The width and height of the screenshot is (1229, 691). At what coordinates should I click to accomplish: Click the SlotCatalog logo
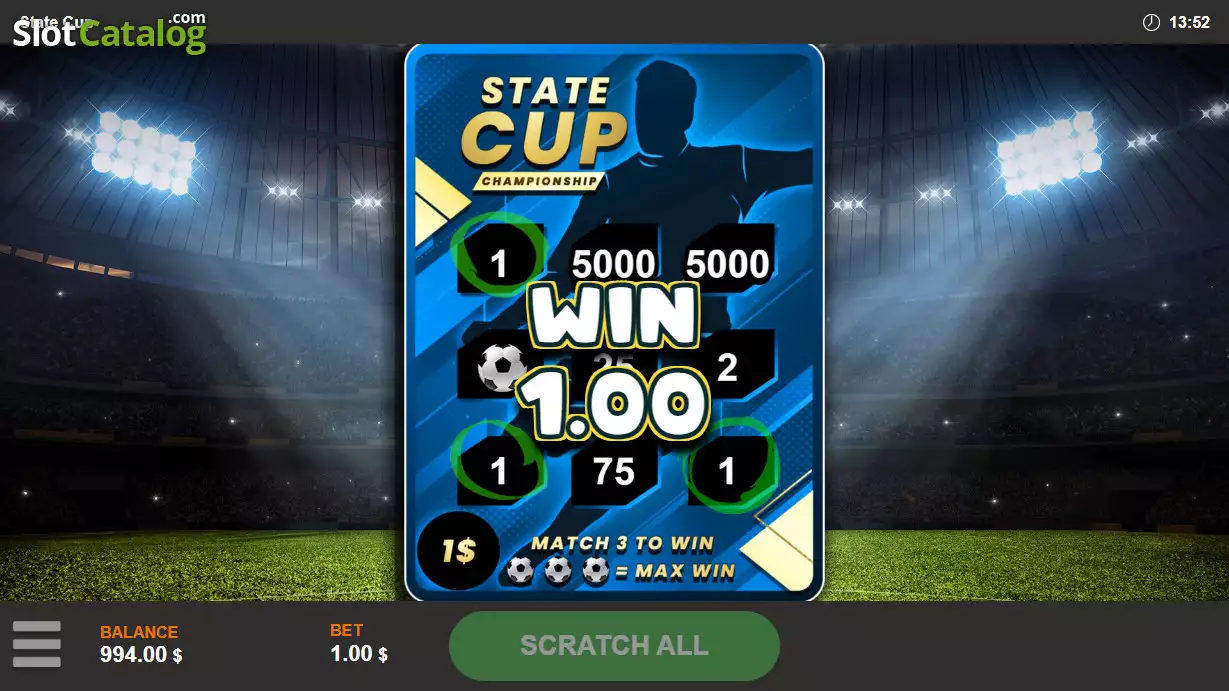coord(110,31)
